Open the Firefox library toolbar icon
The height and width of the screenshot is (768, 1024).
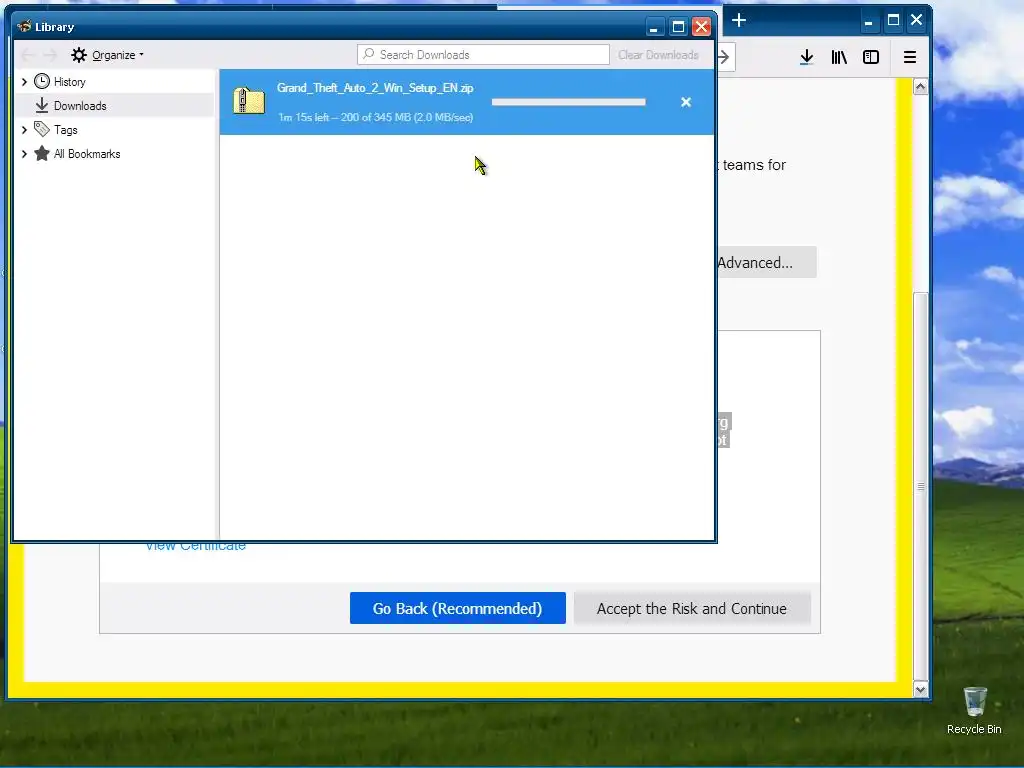839,57
